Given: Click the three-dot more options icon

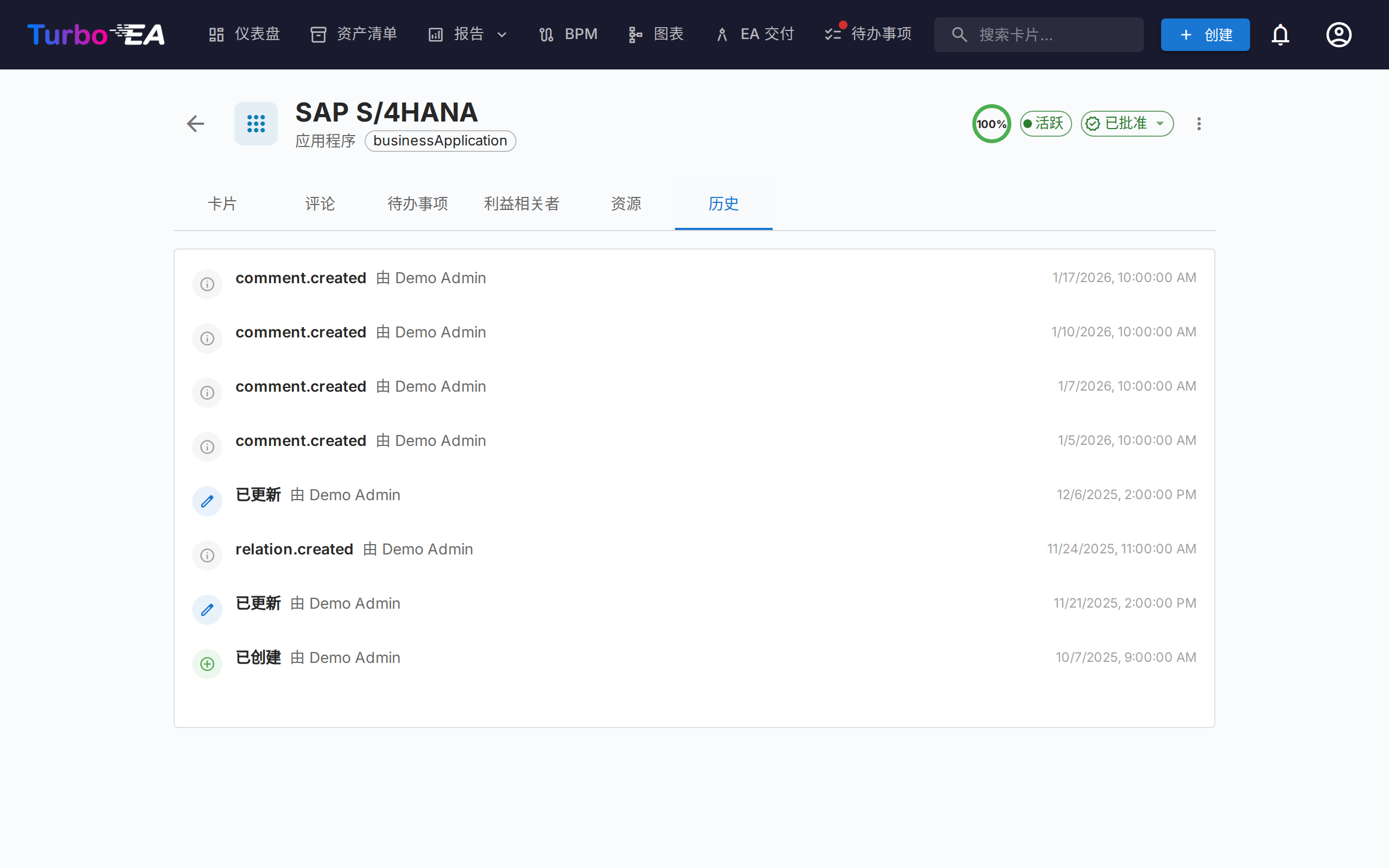Looking at the screenshot, I should (1199, 124).
